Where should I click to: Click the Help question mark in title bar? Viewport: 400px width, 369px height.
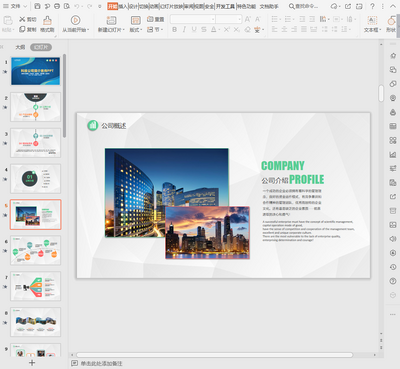[x=373, y=6]
